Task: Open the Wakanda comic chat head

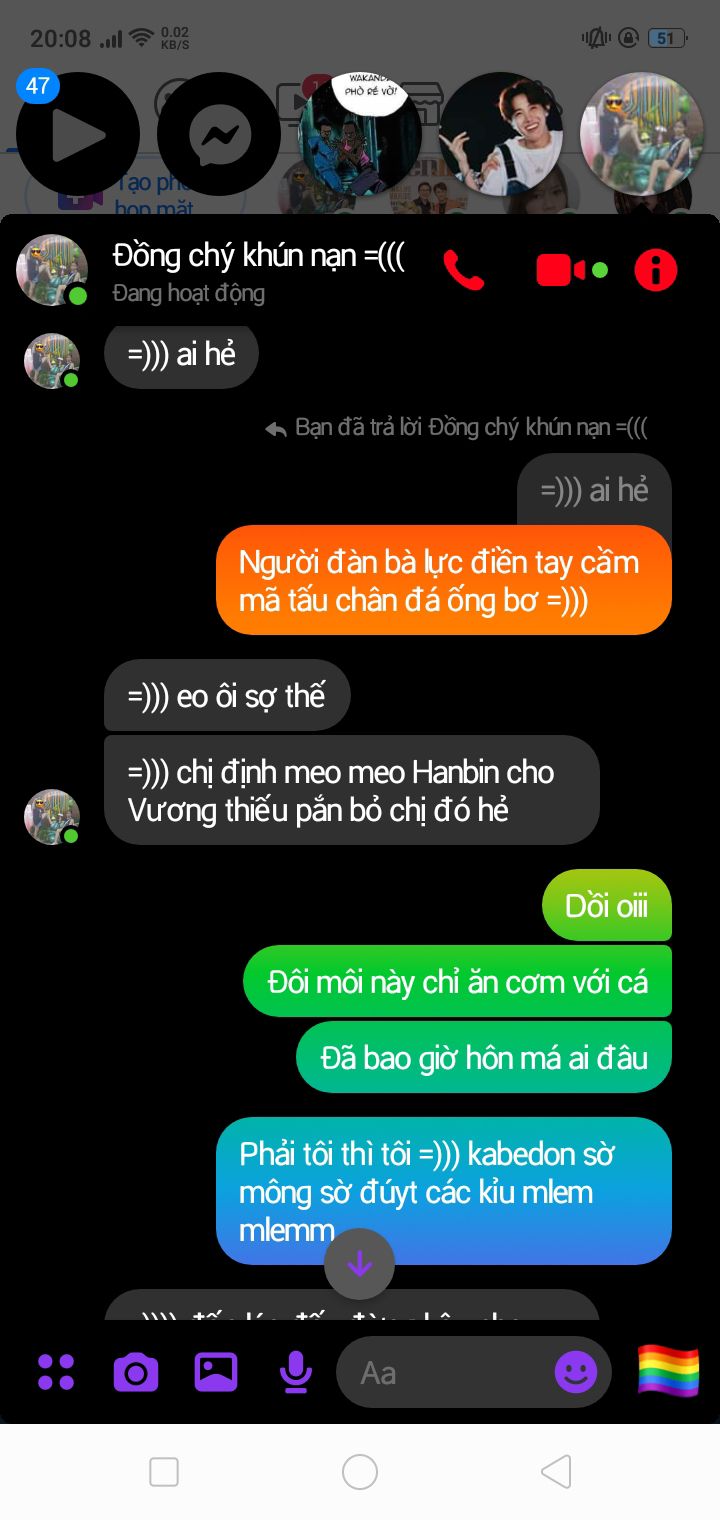Action: click(361, 134)
